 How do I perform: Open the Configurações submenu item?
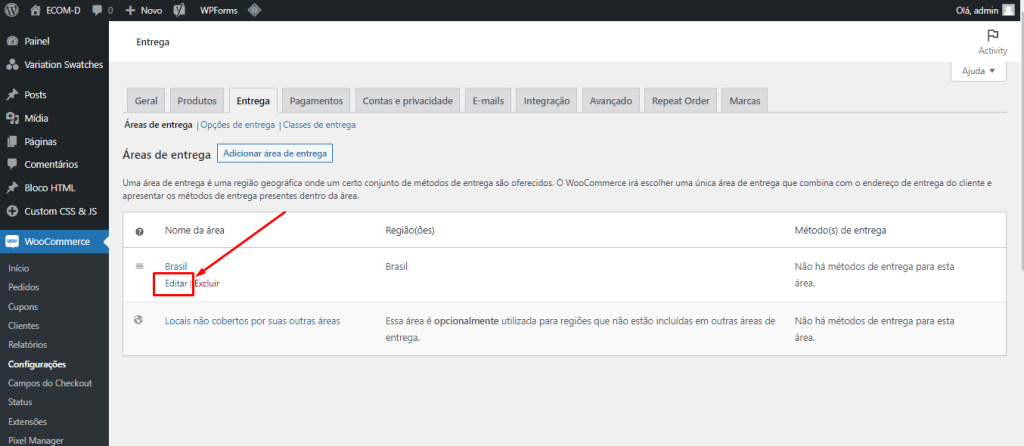pos(37,364)
